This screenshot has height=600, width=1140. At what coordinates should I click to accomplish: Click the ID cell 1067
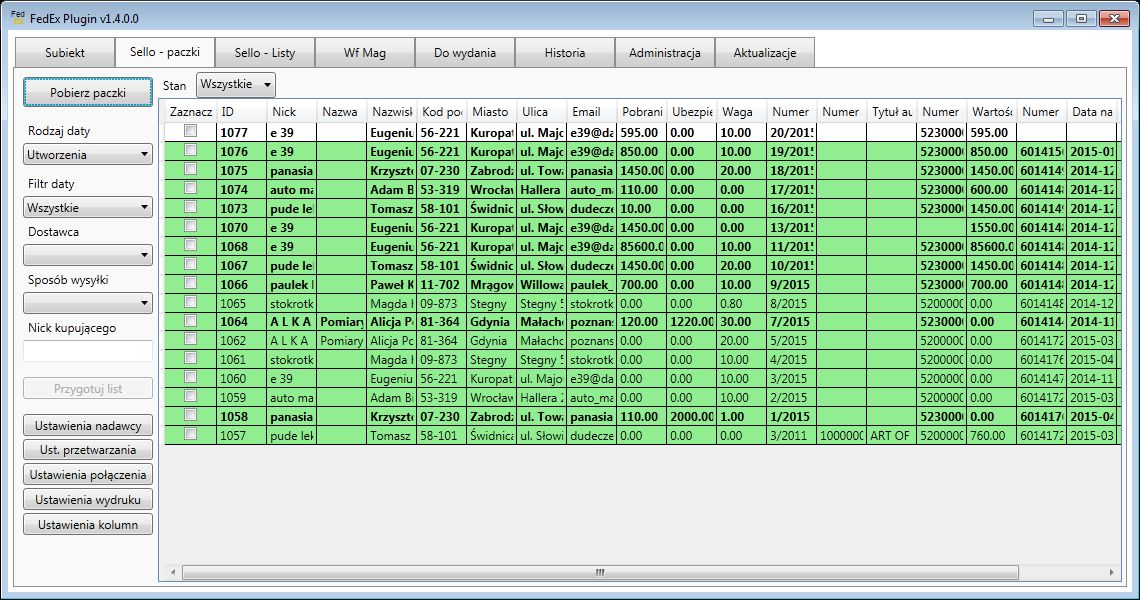click(x=241, y=265)
